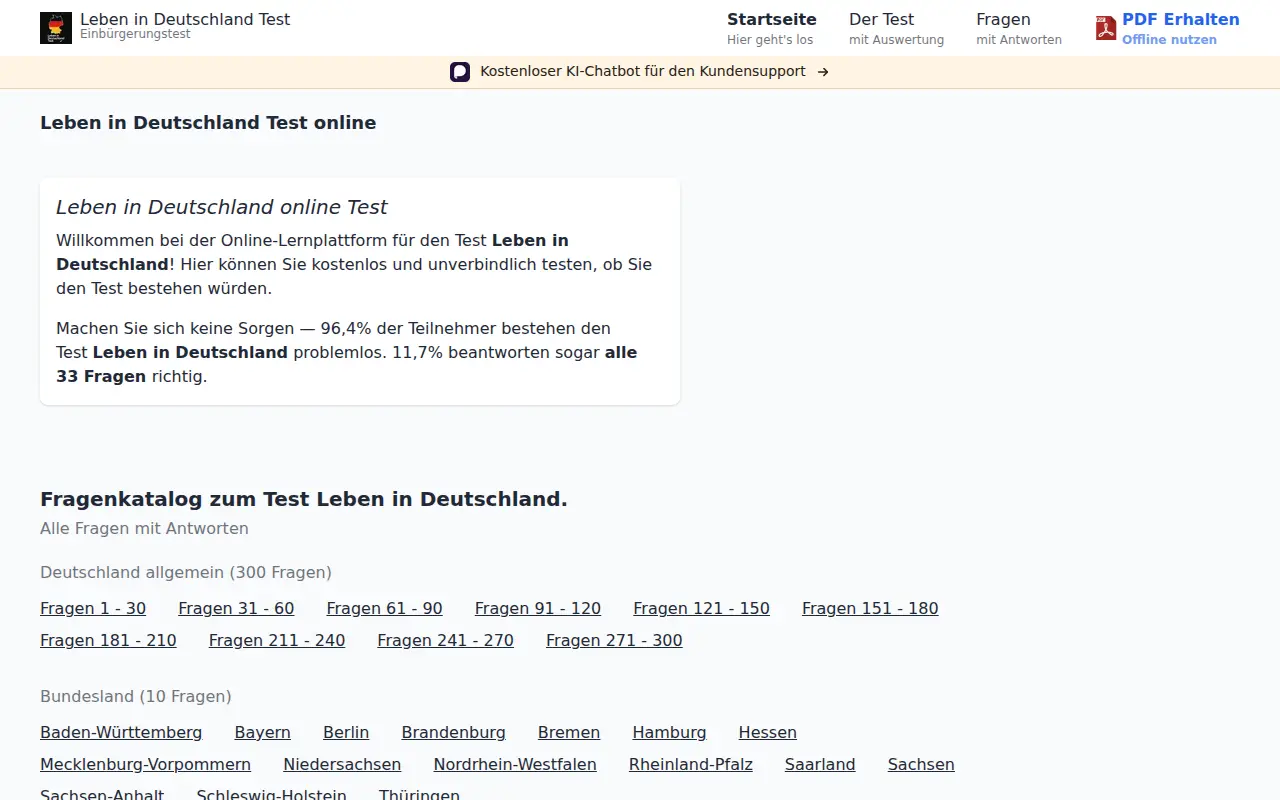Open Fragen 1 - 30
1280x800 pixels.
click(x=93, y=609)
